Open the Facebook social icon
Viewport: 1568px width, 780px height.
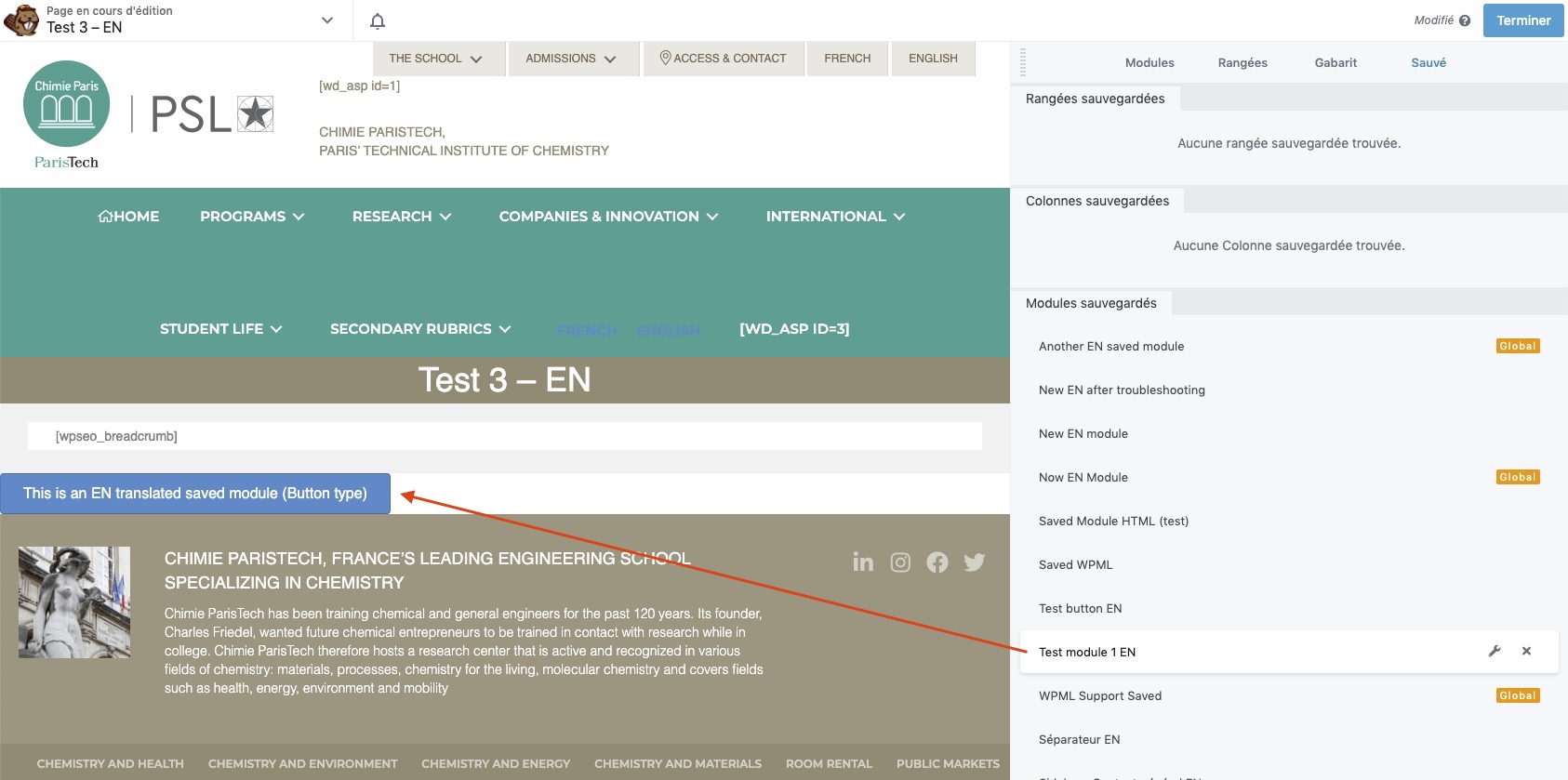(937, 562)
